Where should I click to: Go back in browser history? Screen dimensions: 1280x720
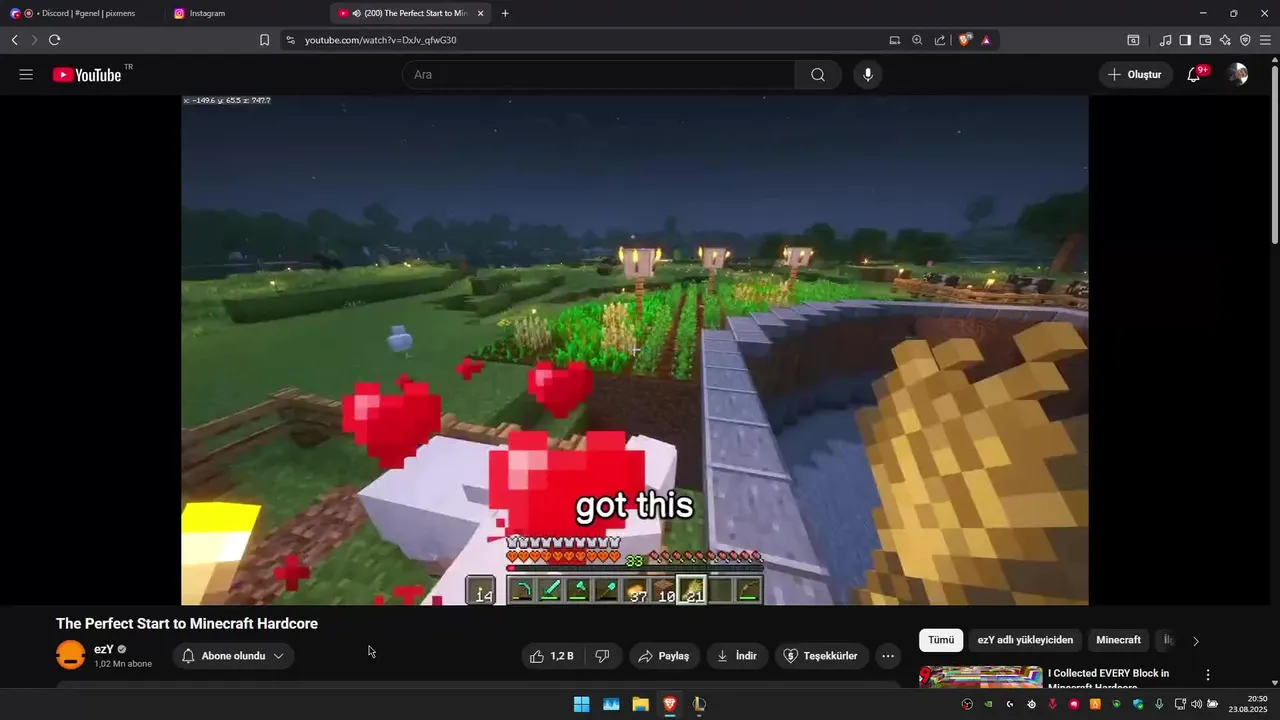(x=15, y=40)
